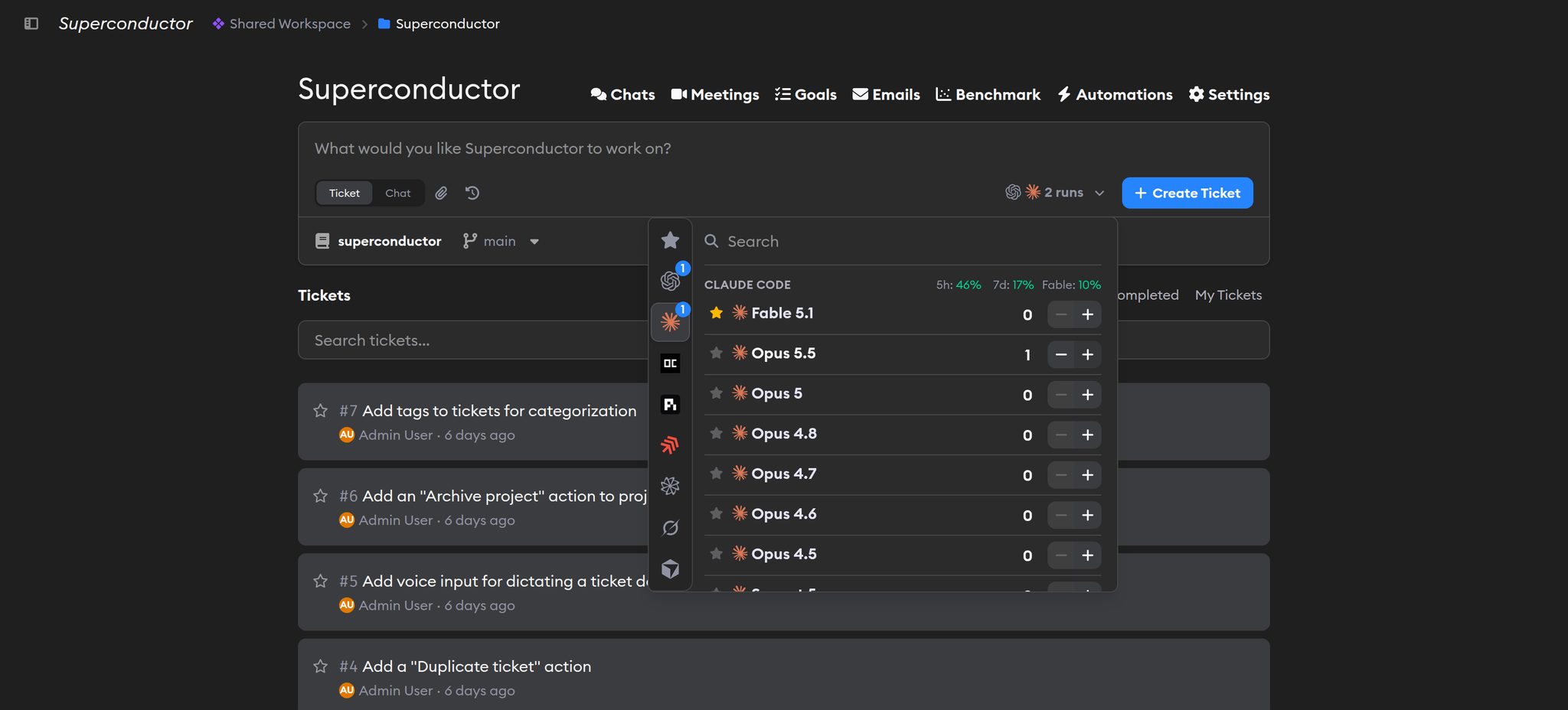
Task: Select the superconductor repository
Action: [x=378, y=241]
